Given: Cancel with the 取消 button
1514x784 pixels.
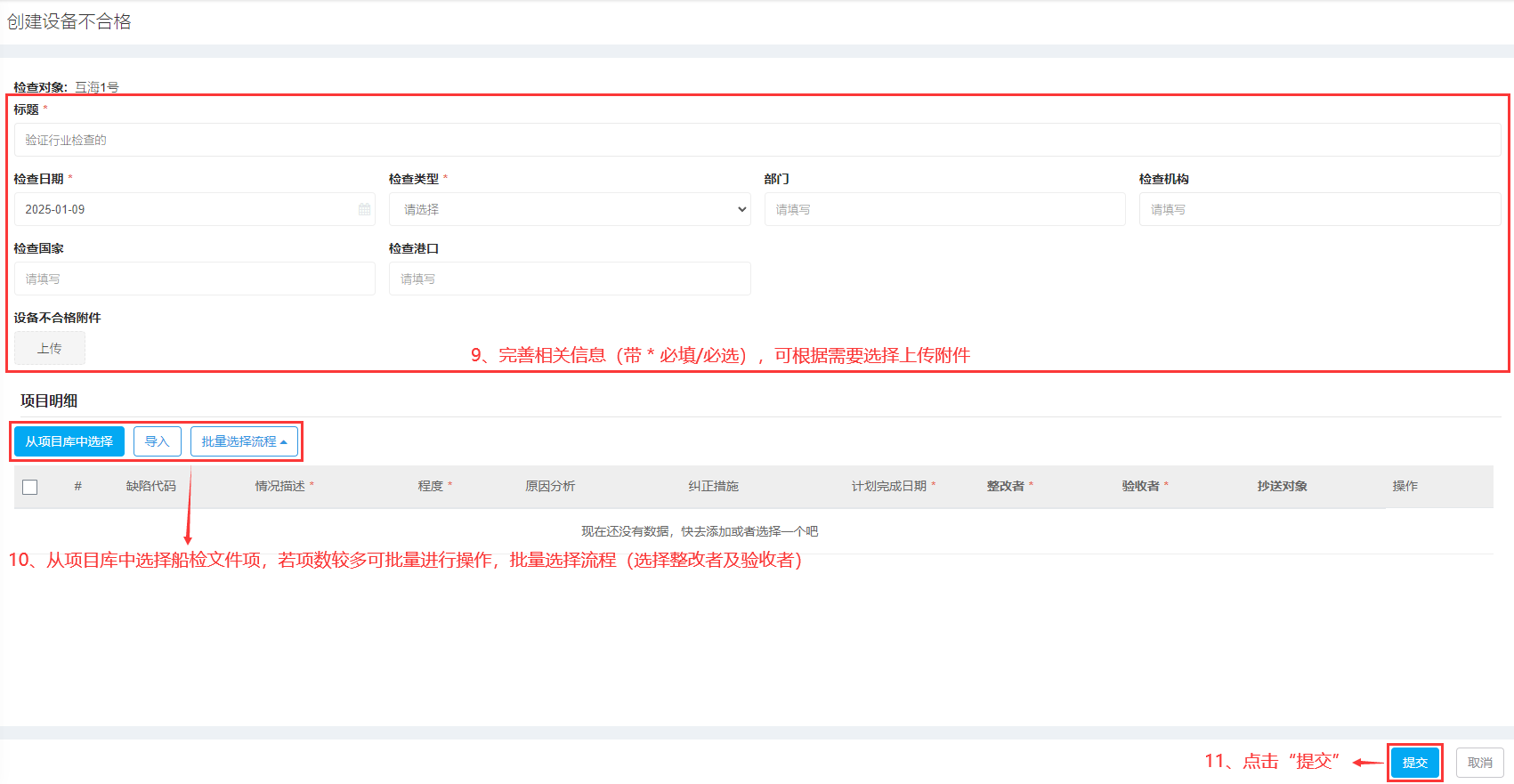Looking at the screenshot, I should pyautogui.click(x=1480, y=763).
